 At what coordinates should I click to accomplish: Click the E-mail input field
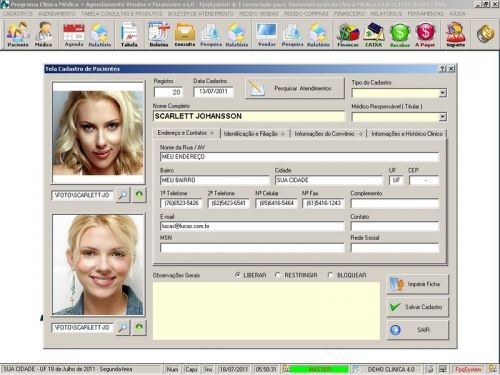coord(252,226)
